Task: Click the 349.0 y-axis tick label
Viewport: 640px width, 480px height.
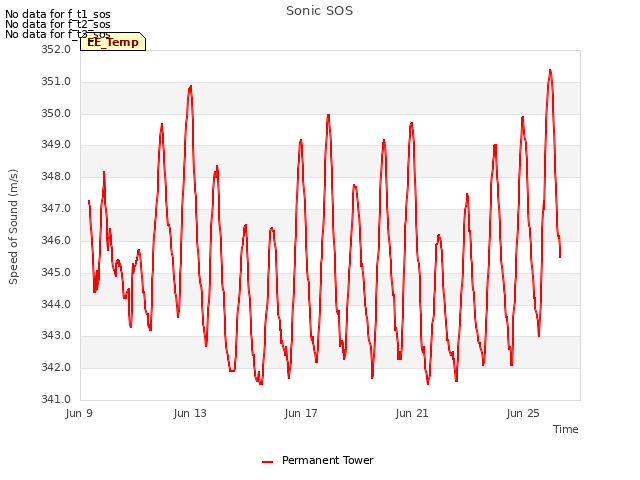Action: click(56, 144)
